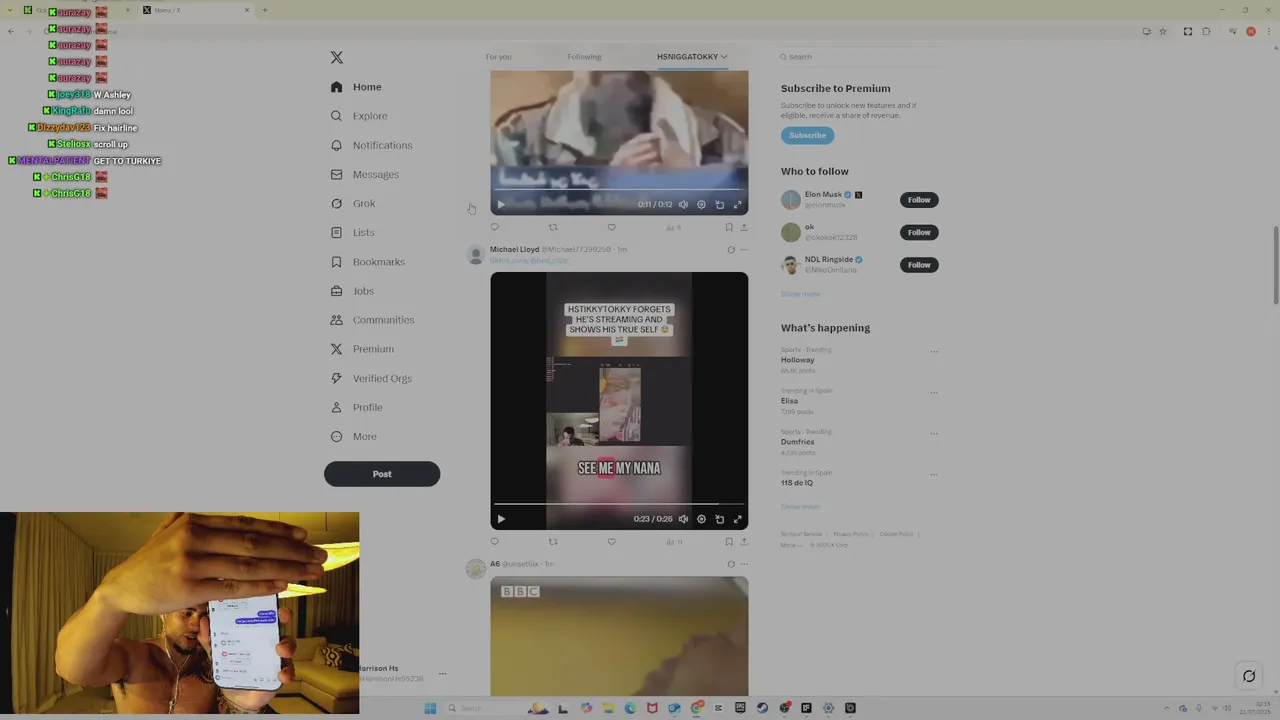1280x720 pixels.
Task: Open account menu next to Harrison Hs
Action: (x=442, y=674)
